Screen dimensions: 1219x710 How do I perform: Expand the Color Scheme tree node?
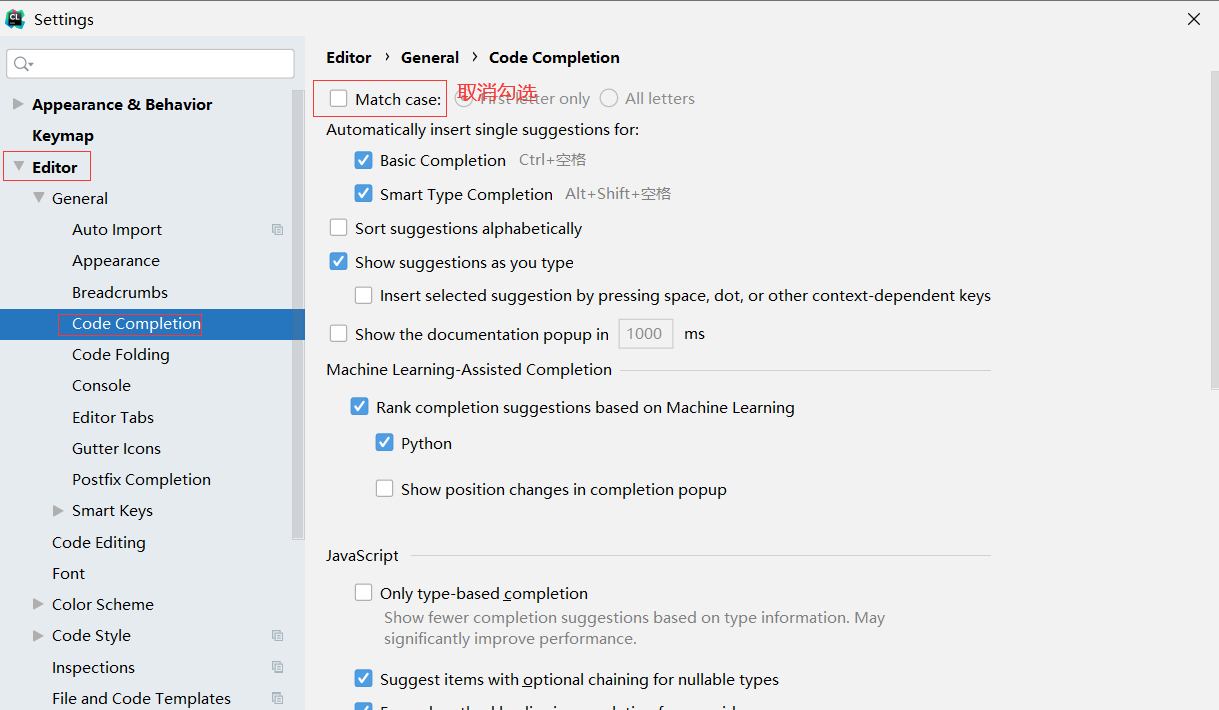tap(38, 605)
